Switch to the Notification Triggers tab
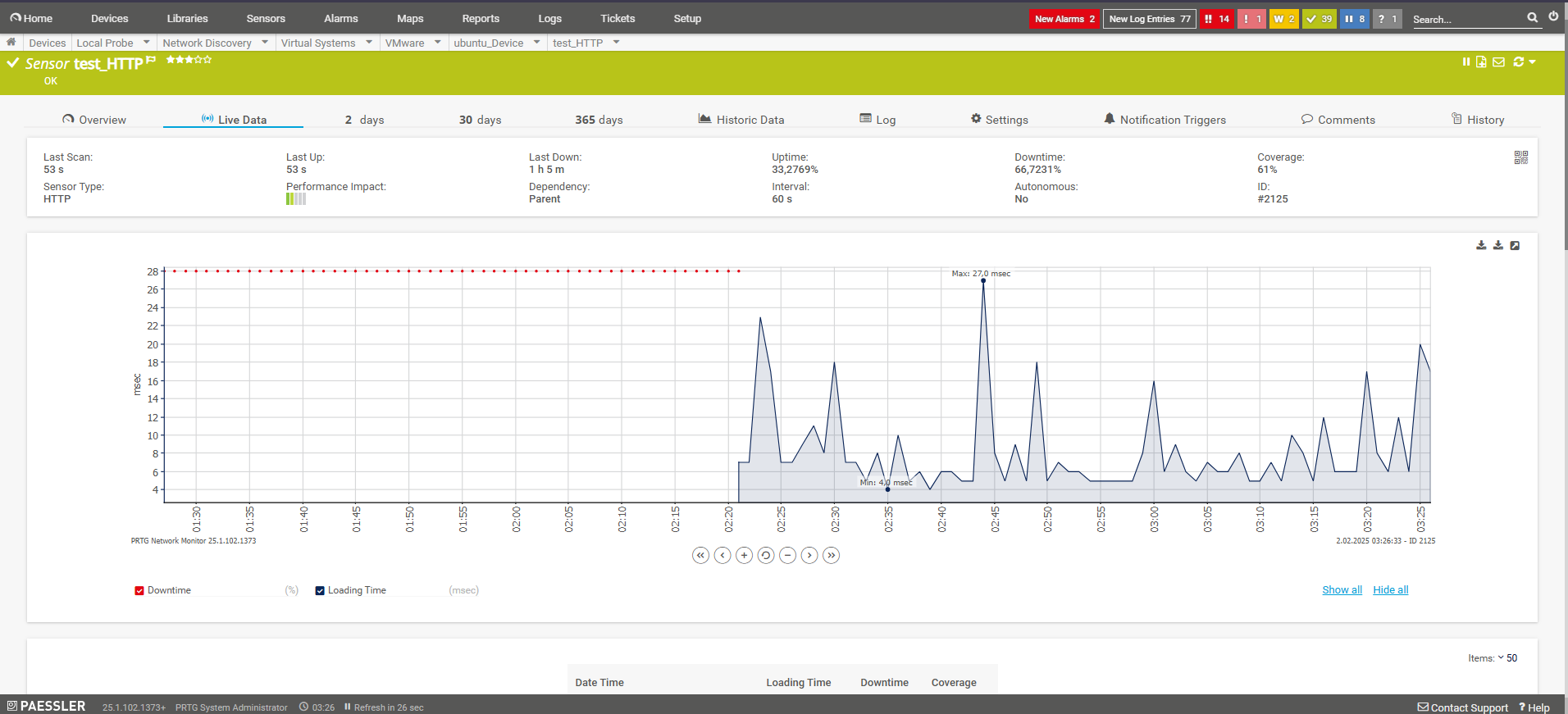The width and height of the screenshot is (1568, 714). point(1165,120)
